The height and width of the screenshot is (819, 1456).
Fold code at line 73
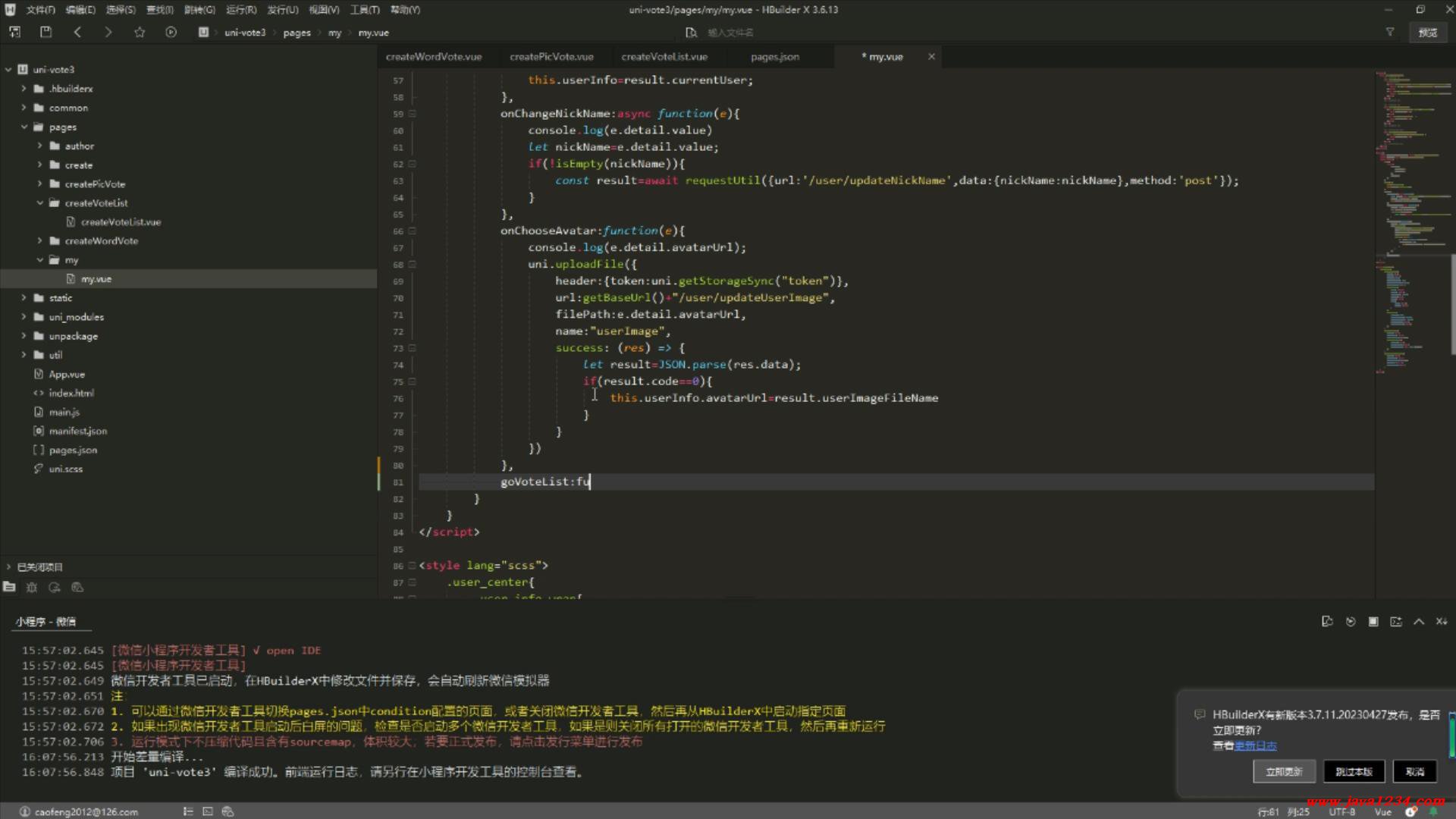coord(413,348)
